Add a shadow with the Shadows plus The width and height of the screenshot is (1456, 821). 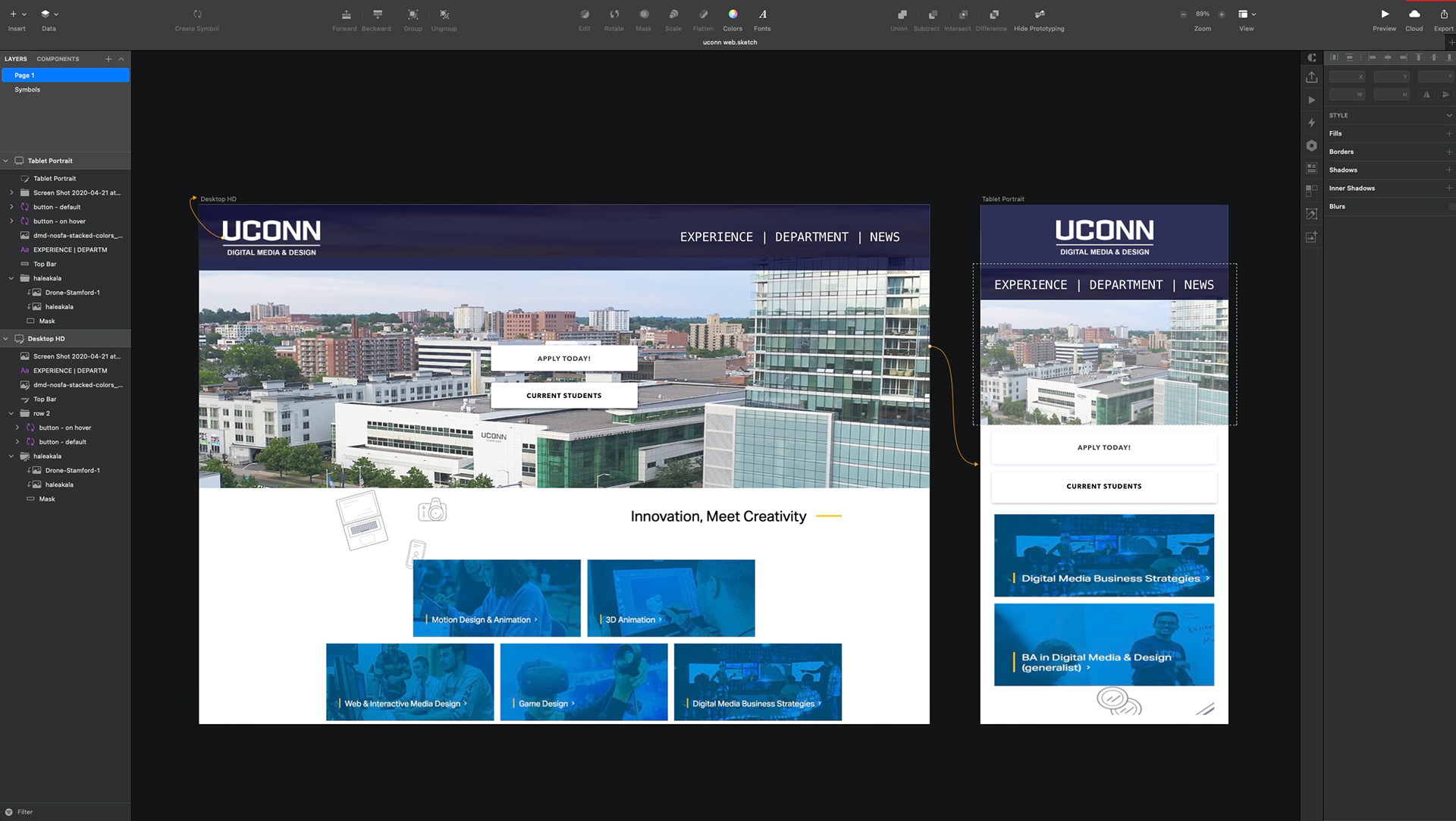(1449, 170)
